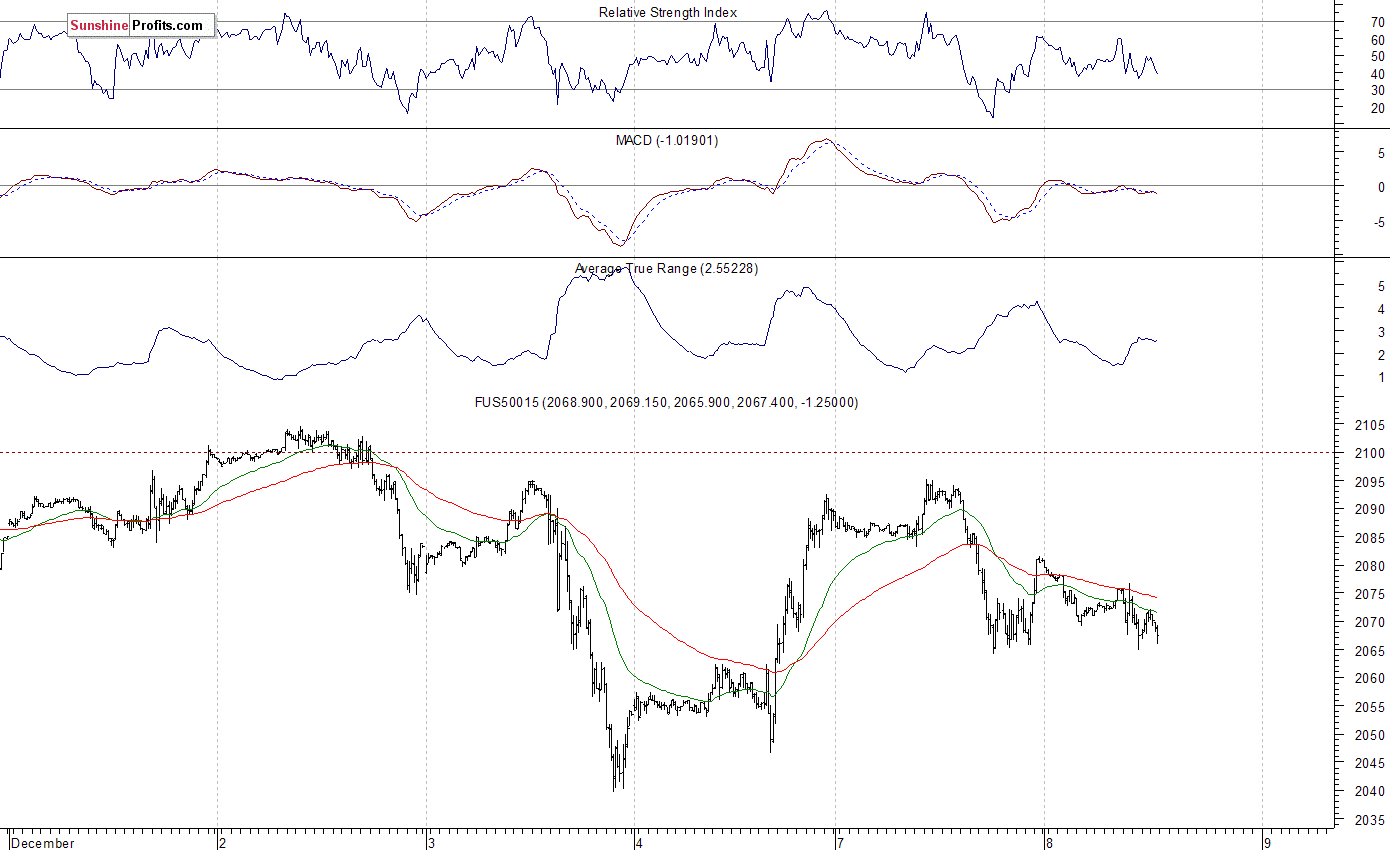Image resolution: width=1390 pixels, height=850 pixels.
Task: Click the date marker for day 7
Action: point(840,843)
